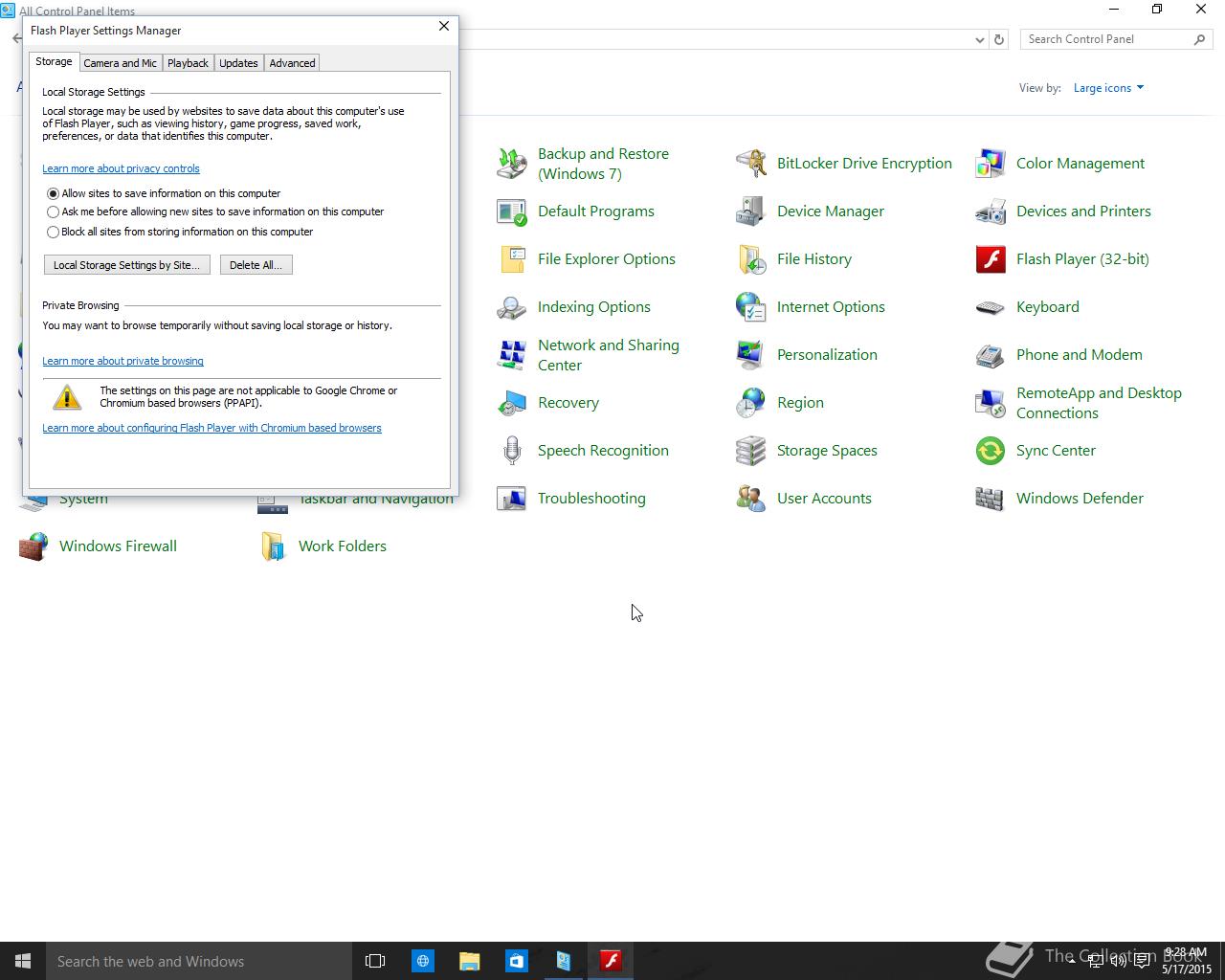Open Speech Recognition icon

[512, 451]
